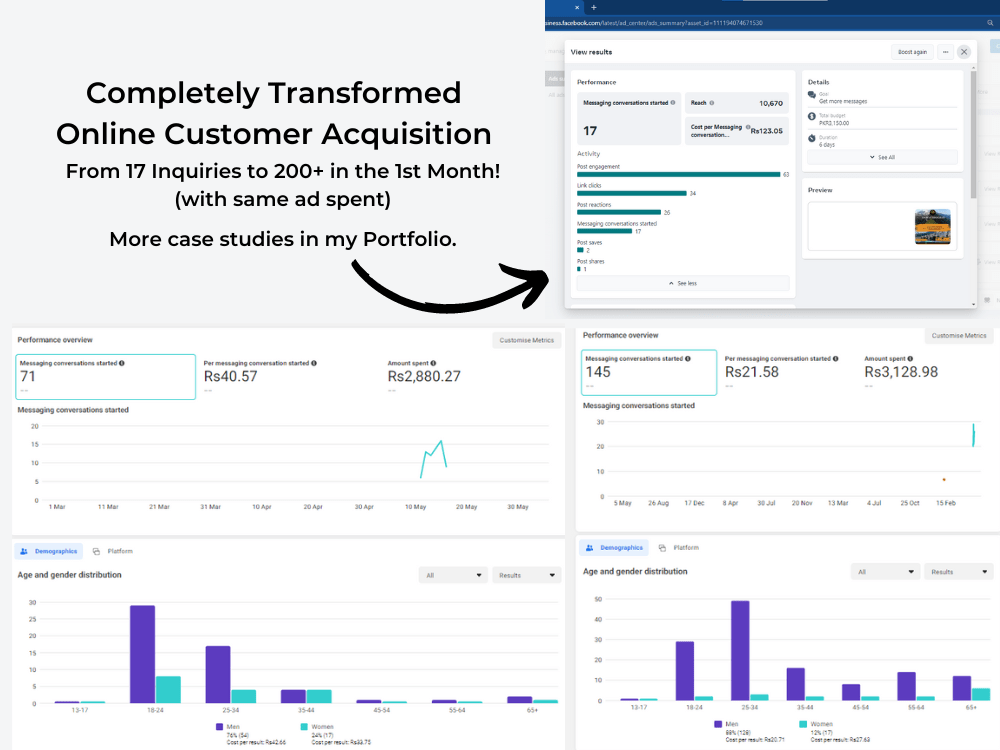
Task: Open the Results dropdown in the left panel
Action: pos(527,575)
